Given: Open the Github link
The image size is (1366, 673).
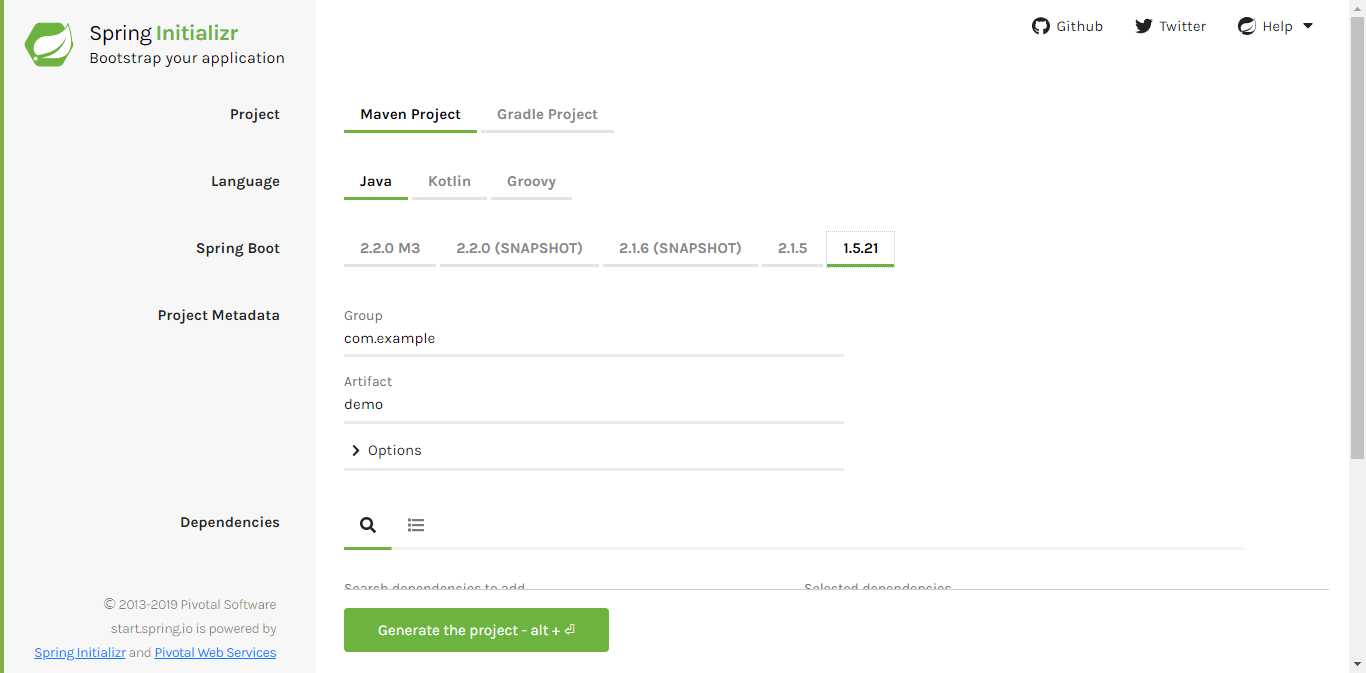Looking at the screenshot, I should 1067,26.
